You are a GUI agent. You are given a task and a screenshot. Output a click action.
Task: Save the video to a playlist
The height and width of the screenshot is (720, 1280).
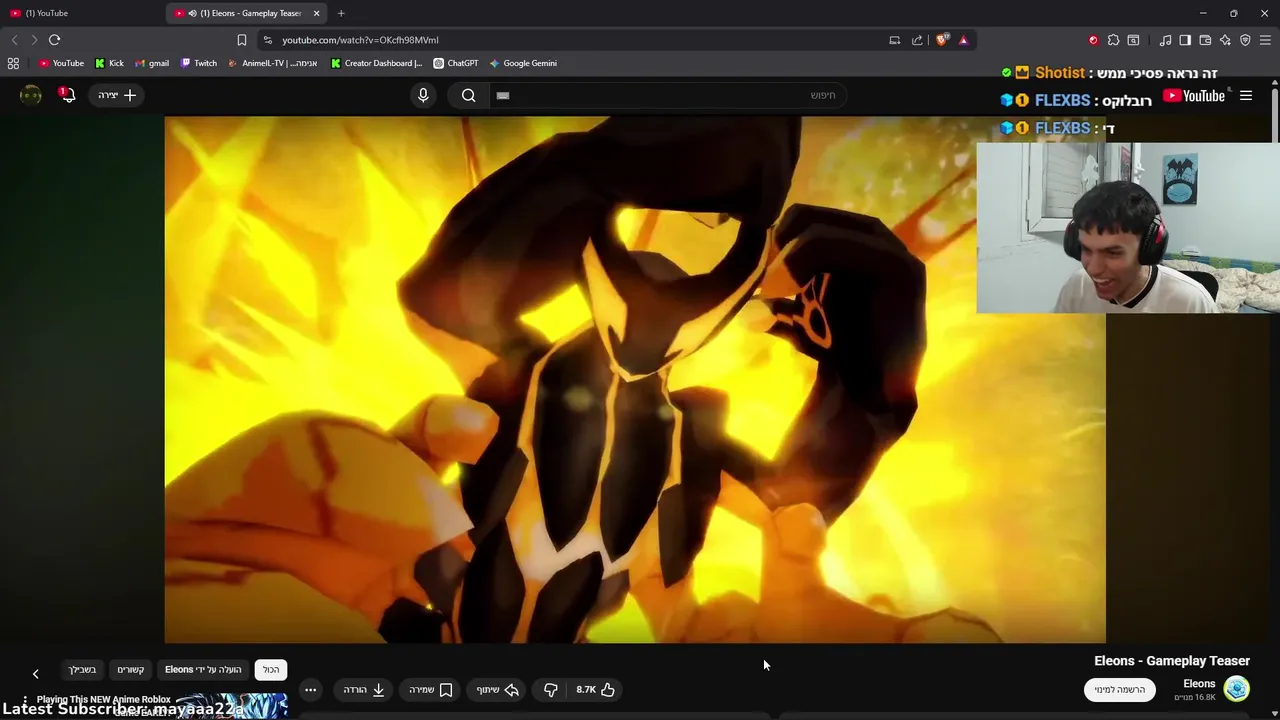431,690
